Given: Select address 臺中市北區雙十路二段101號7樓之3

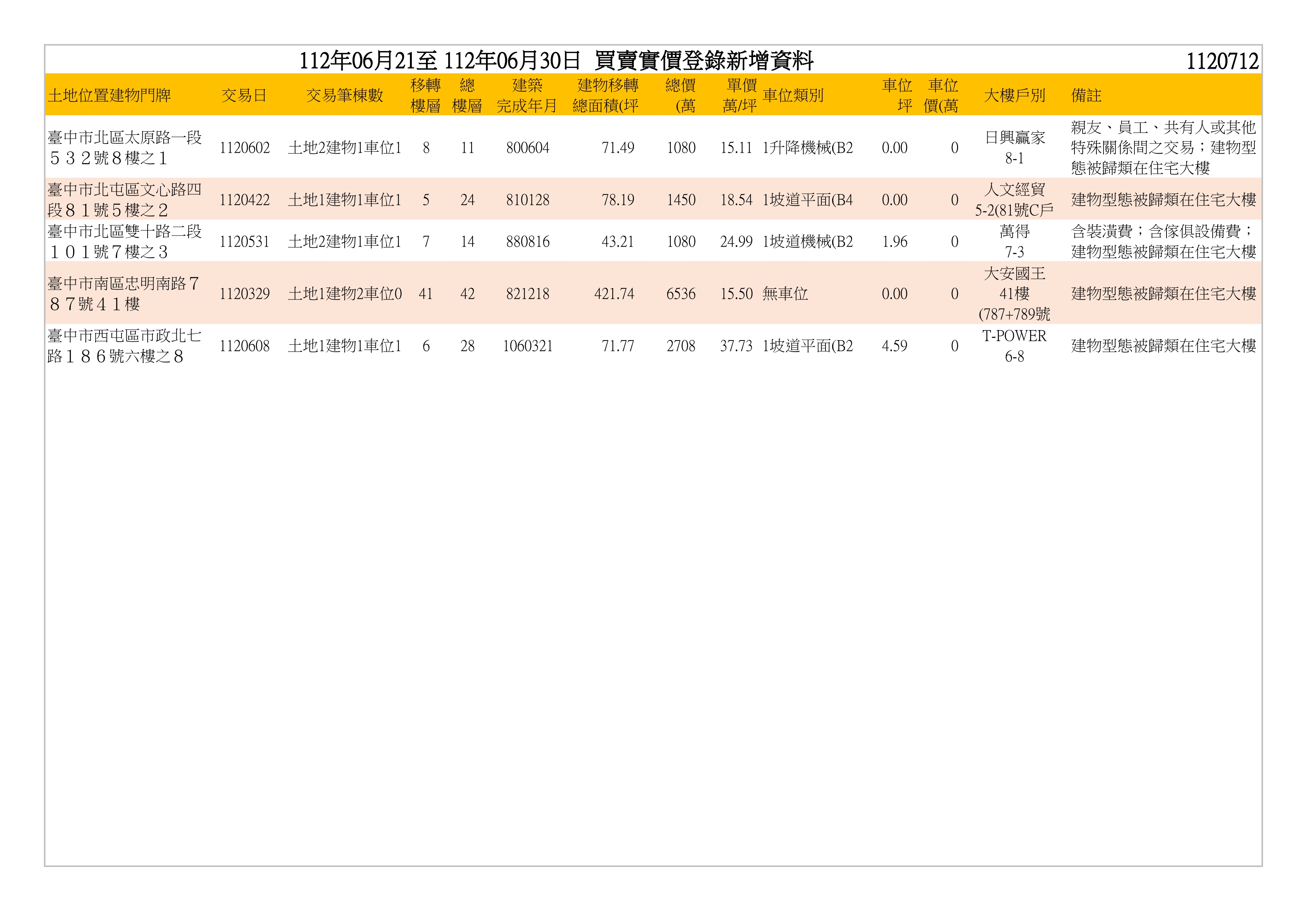Looking at the screenshot, I should (125, 241).
